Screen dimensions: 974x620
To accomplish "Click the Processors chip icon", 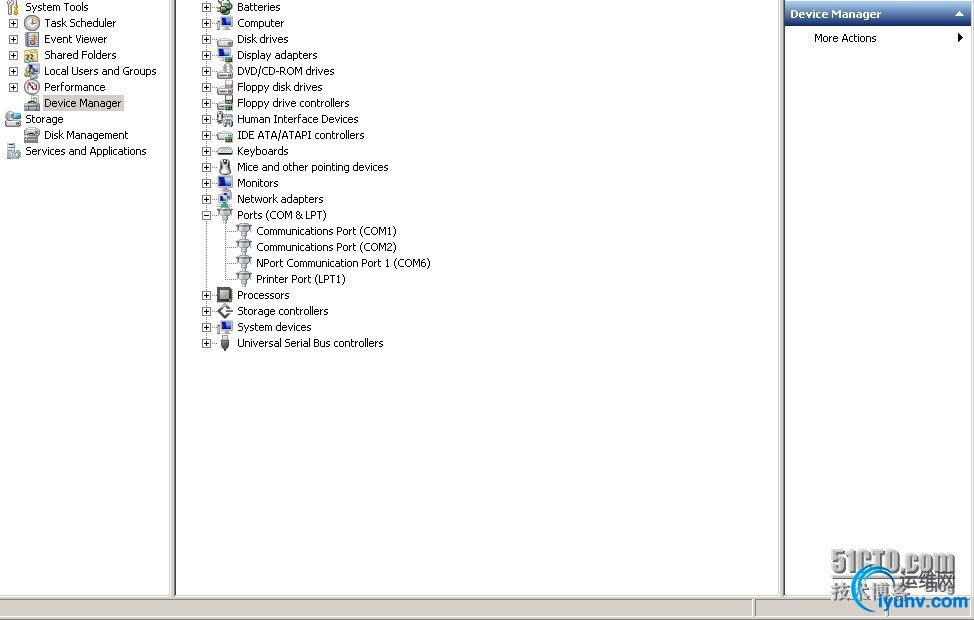I will (225, 296).
